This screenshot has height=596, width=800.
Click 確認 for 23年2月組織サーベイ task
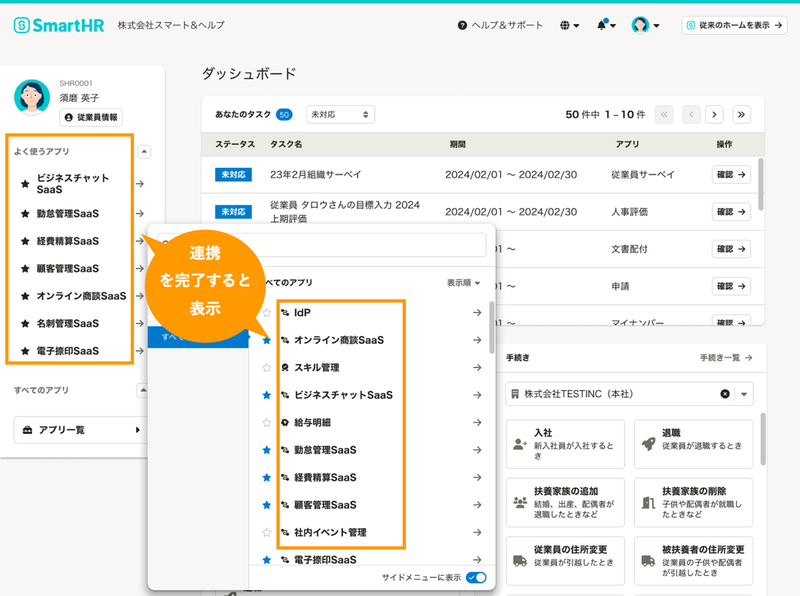point(731,175)
